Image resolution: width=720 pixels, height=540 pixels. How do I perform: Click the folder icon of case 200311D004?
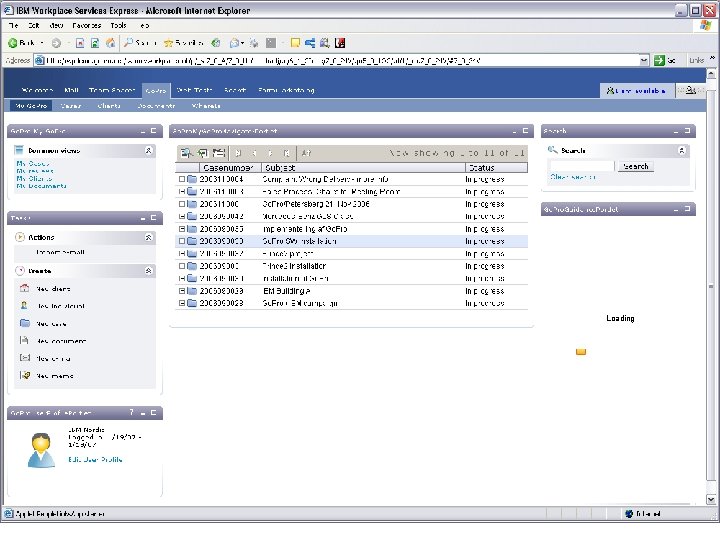tap(192, 179)
